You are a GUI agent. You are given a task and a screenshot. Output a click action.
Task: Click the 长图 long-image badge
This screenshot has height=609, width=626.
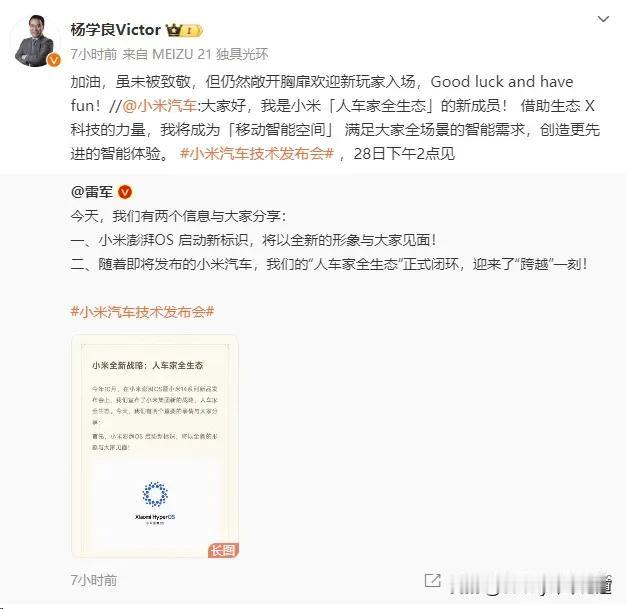tap(223, 550)
